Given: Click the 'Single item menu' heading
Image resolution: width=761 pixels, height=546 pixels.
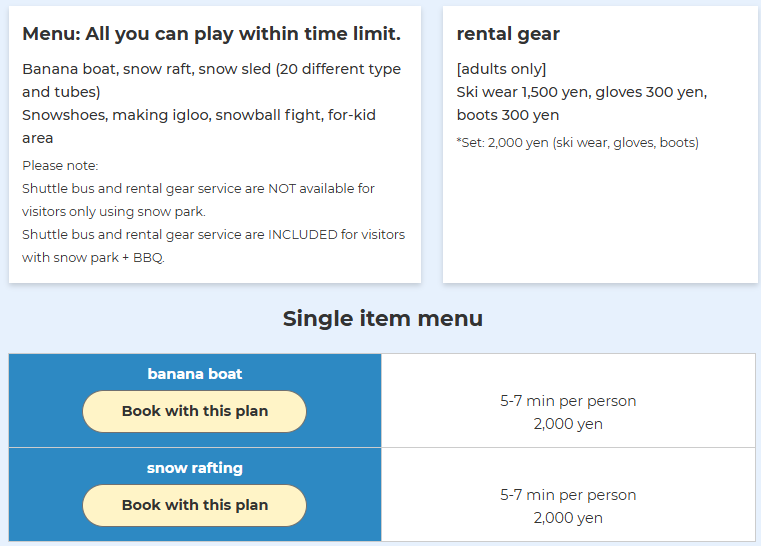Looking at the screenshot, I should (x=382, y=318).
